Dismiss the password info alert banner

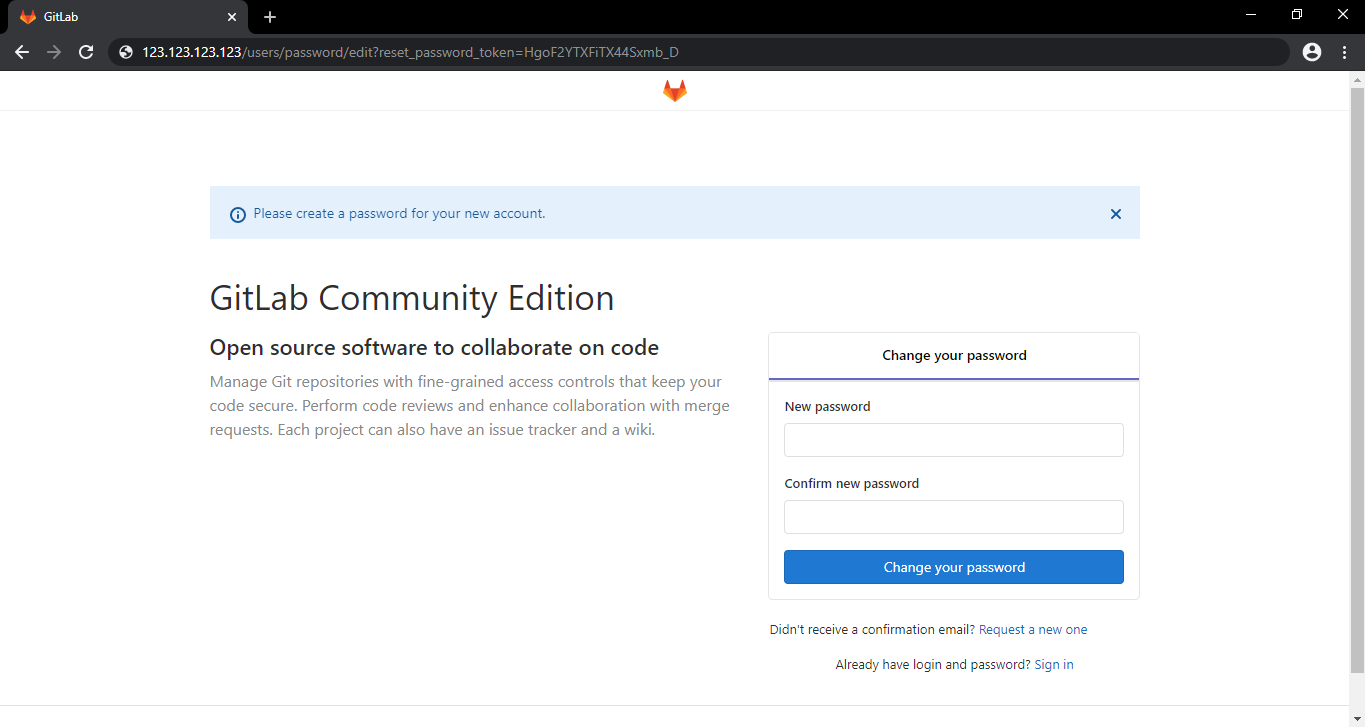(1116, 214)
